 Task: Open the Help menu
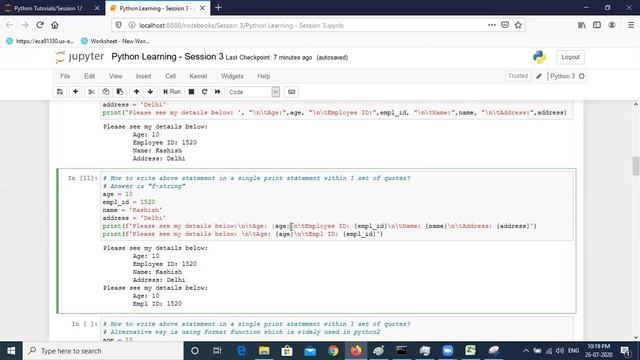(x=264, y=76)
